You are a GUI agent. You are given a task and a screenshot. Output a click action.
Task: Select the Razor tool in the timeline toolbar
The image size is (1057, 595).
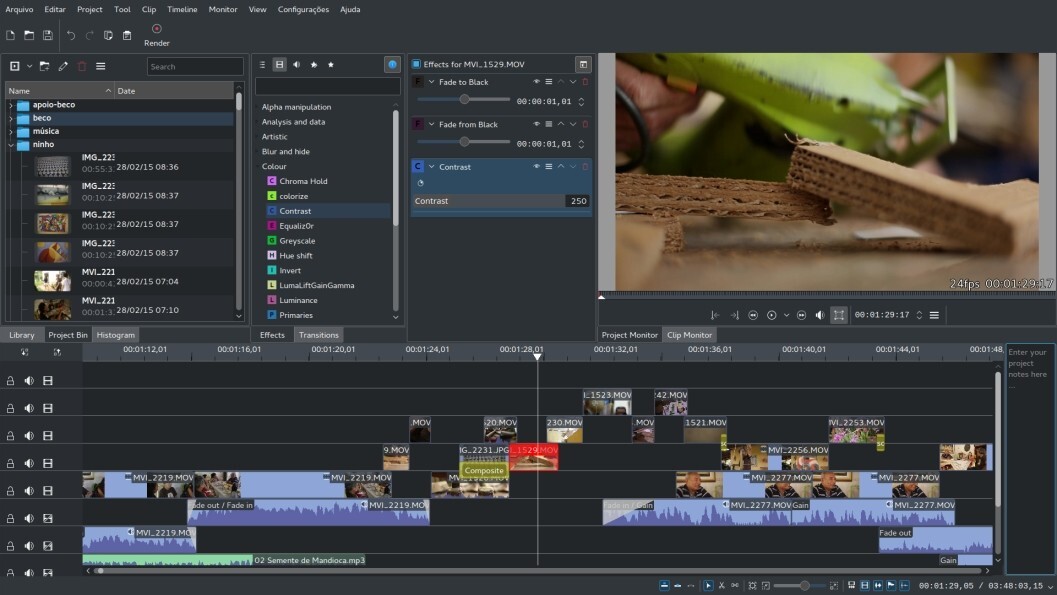coord(722,587)
